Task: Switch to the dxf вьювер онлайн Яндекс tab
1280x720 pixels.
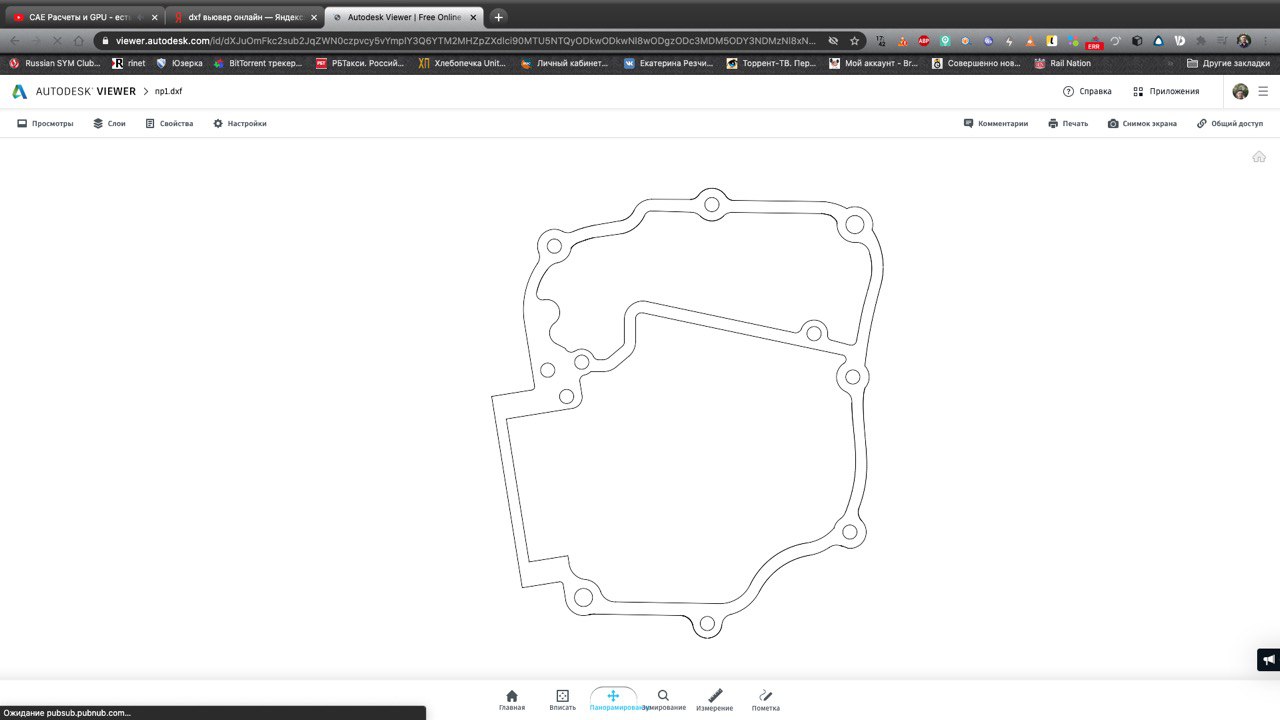Action: click(243, 17)
